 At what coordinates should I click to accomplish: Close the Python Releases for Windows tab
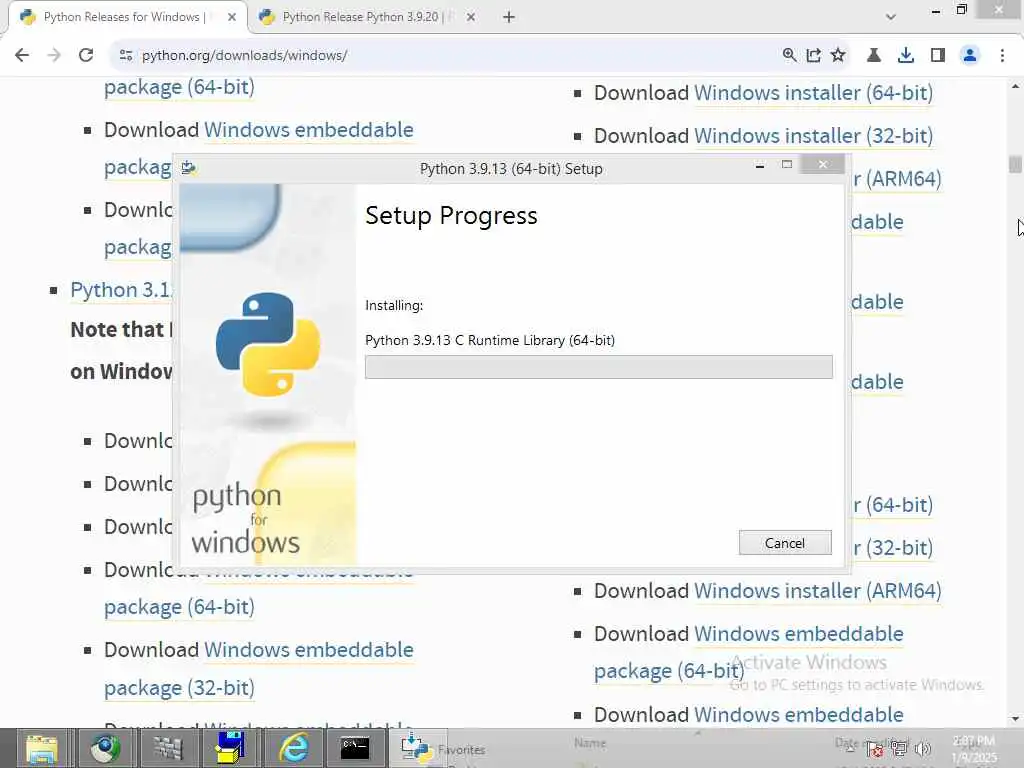[232, 17]
